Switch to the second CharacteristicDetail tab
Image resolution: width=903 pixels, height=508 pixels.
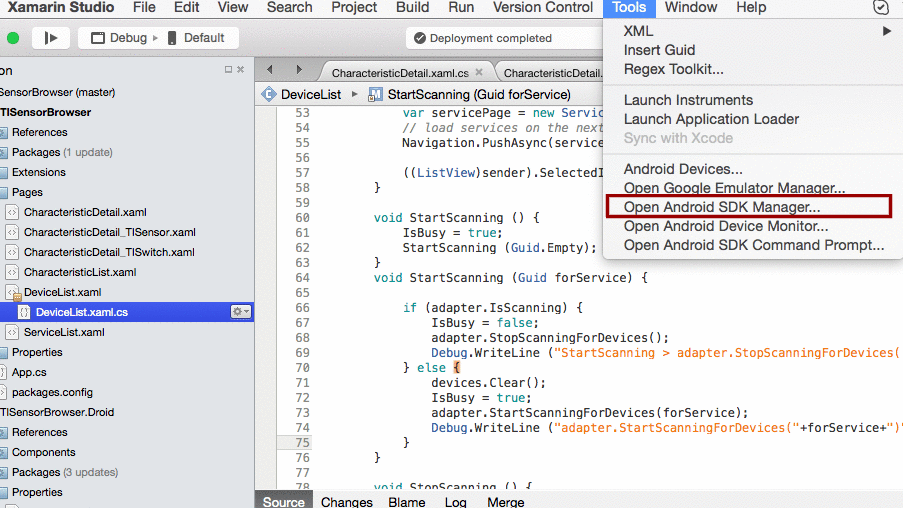click(552, 73)
